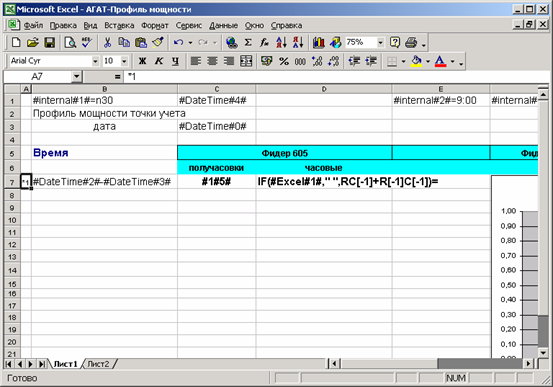Click the Map globe icon
This screenshot has width=553, height=387.
pyautogui.click(x=335, y=43)
